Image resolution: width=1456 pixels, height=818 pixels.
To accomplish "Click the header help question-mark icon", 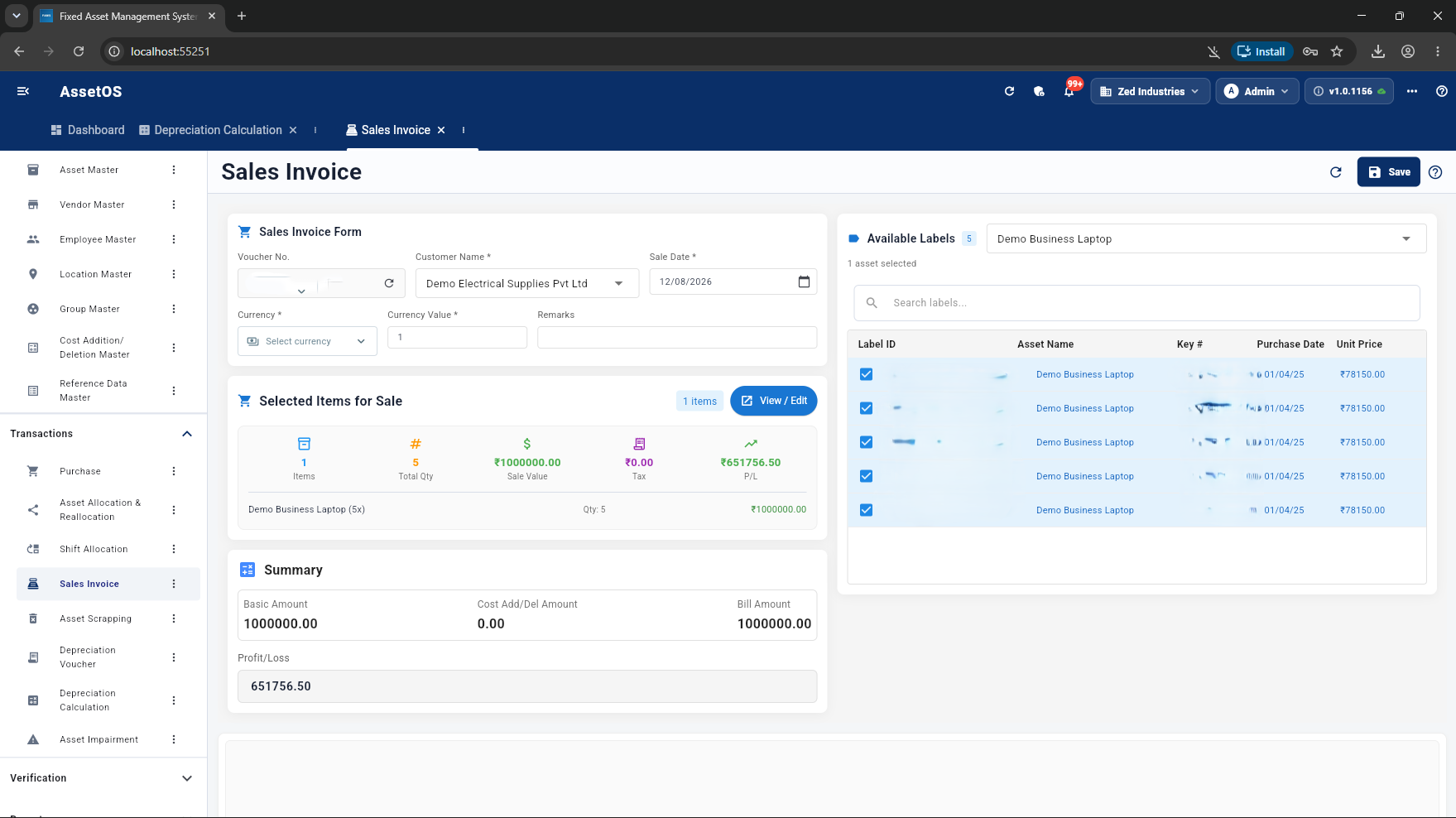I will (1442, 91).
